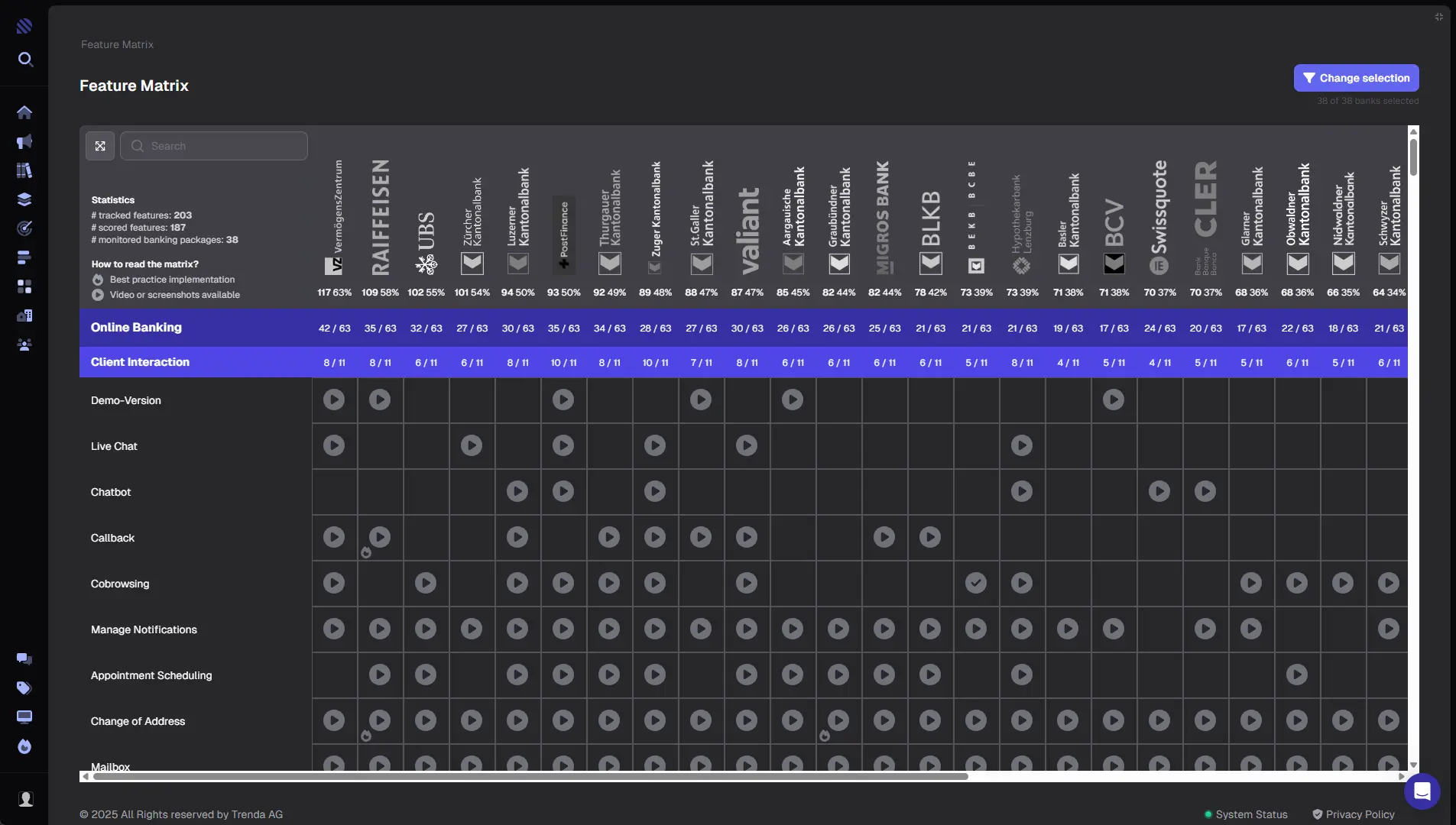Collapse the Client Interaction category row
The height and width of the screenshot is (825, 1456).
pyautogui.click(x=140, y=362)
